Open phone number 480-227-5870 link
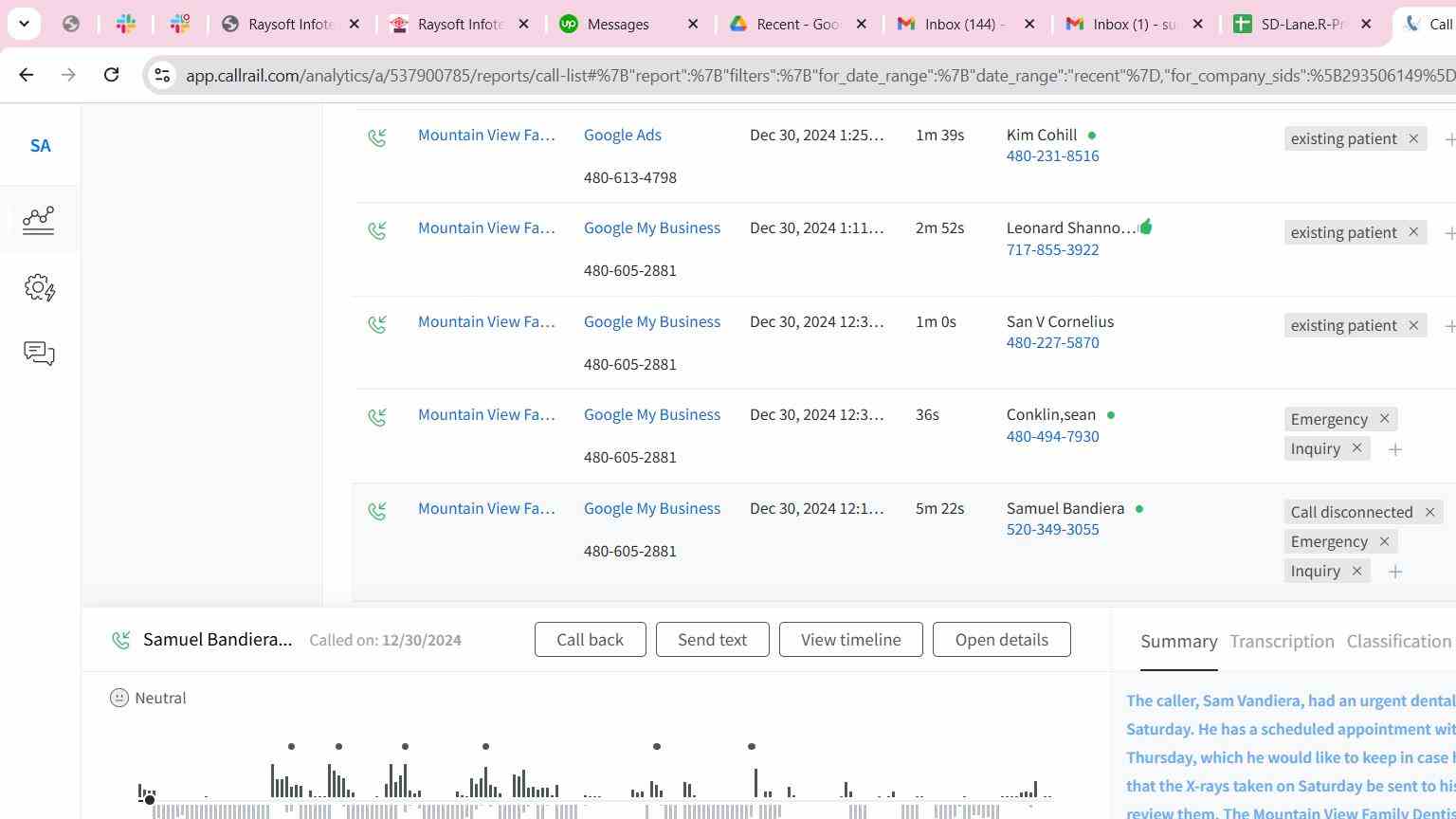 (x=1052, y=343)
